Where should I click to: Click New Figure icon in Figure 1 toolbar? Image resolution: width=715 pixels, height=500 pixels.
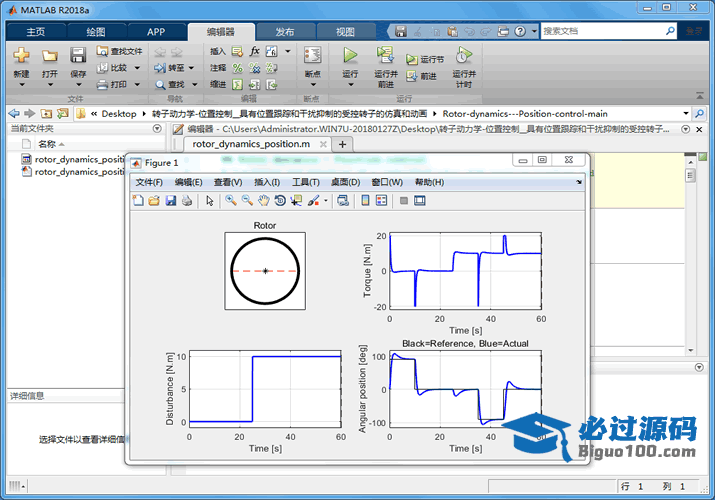[138, 201]
